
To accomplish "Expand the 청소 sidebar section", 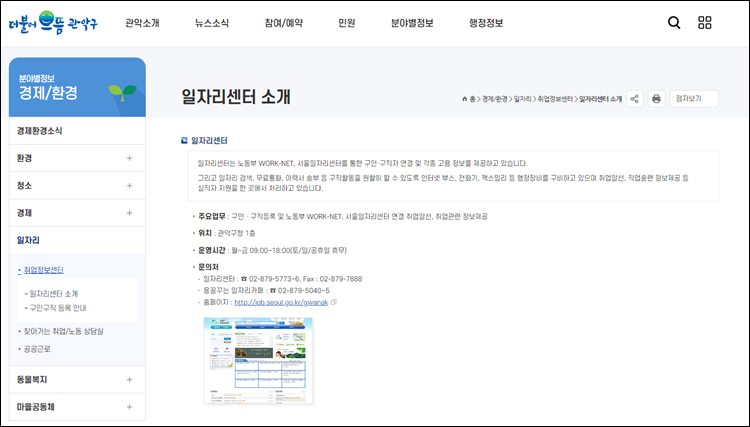I will (77, 186).
